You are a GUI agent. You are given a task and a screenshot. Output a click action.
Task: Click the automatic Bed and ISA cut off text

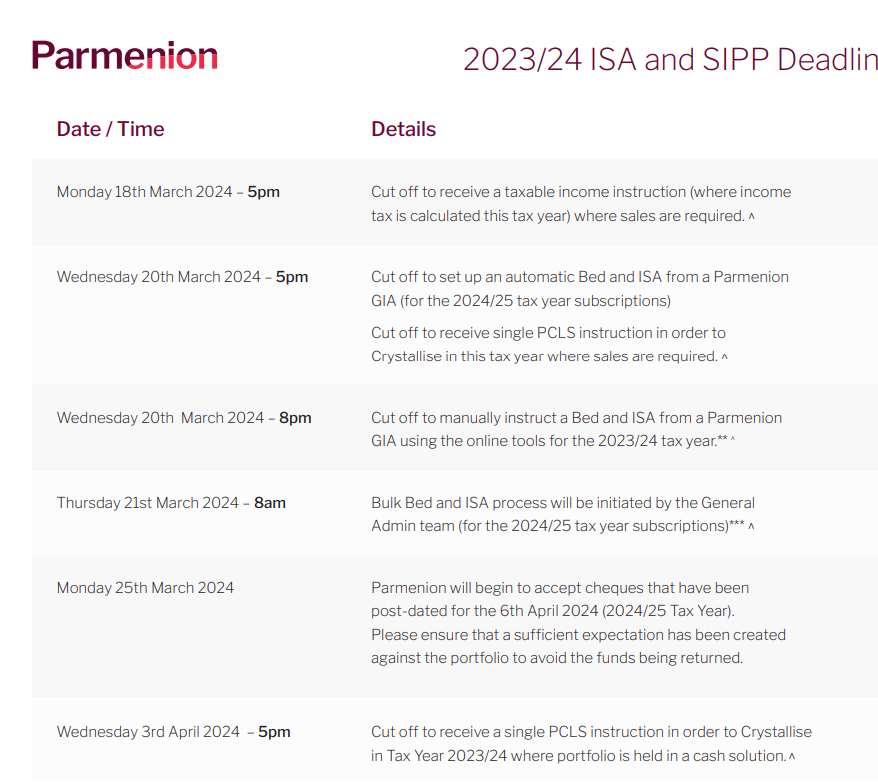pos(580,289)
